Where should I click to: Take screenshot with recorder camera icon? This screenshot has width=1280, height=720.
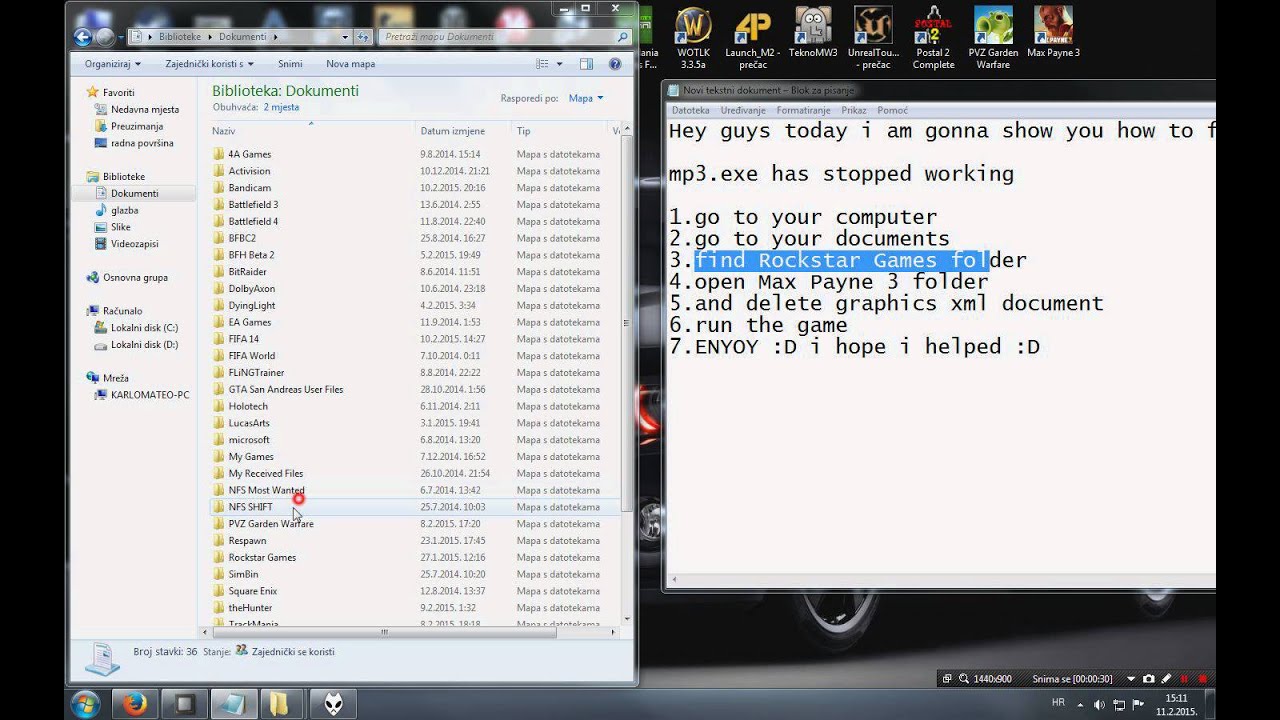coord(1149,679)
